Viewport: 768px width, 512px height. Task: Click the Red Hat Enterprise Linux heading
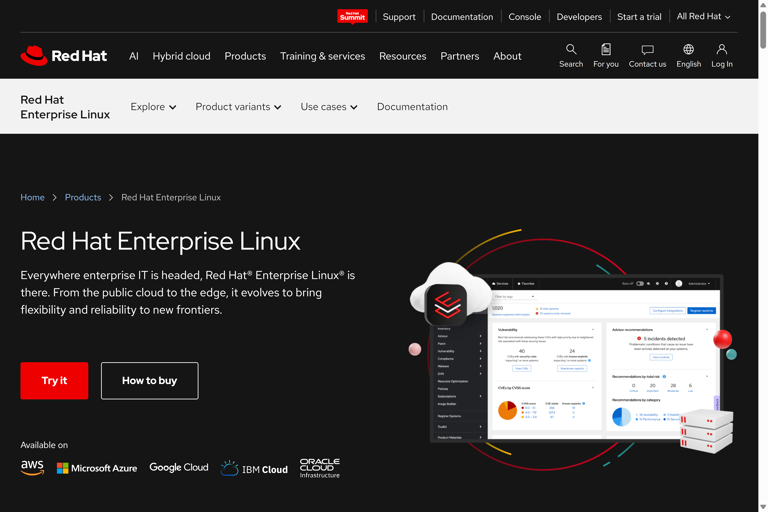click(x=160, y=241)
